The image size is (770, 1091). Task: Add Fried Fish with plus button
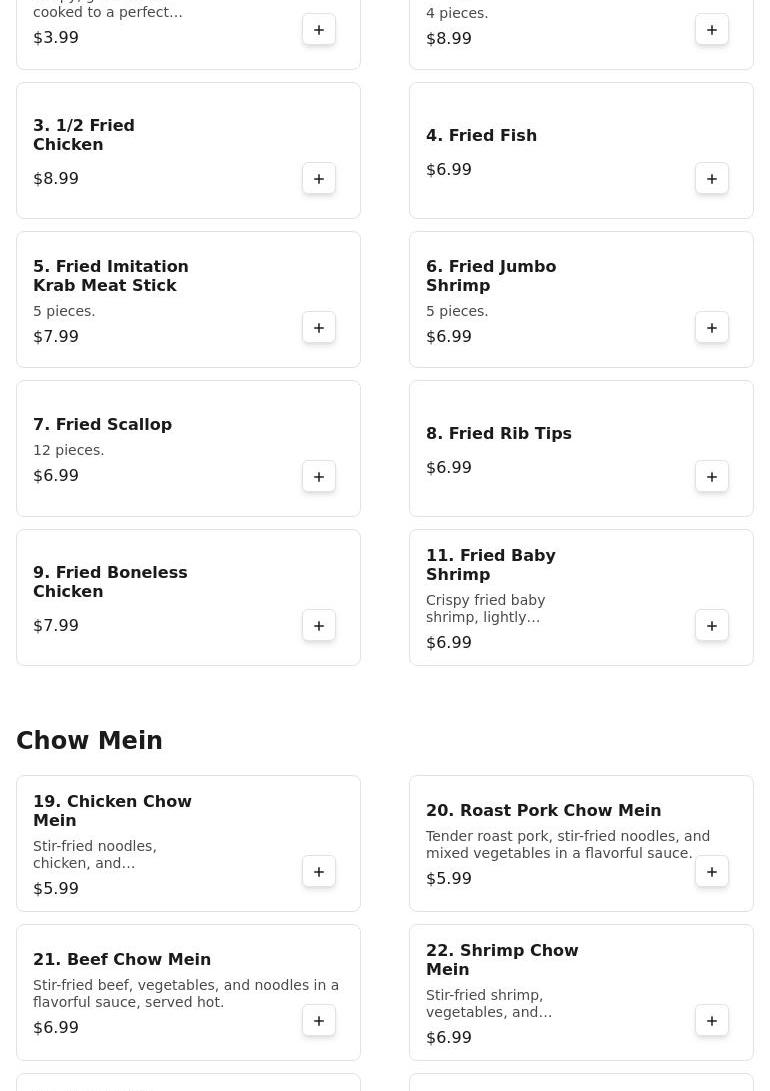(x=712, y=179)
